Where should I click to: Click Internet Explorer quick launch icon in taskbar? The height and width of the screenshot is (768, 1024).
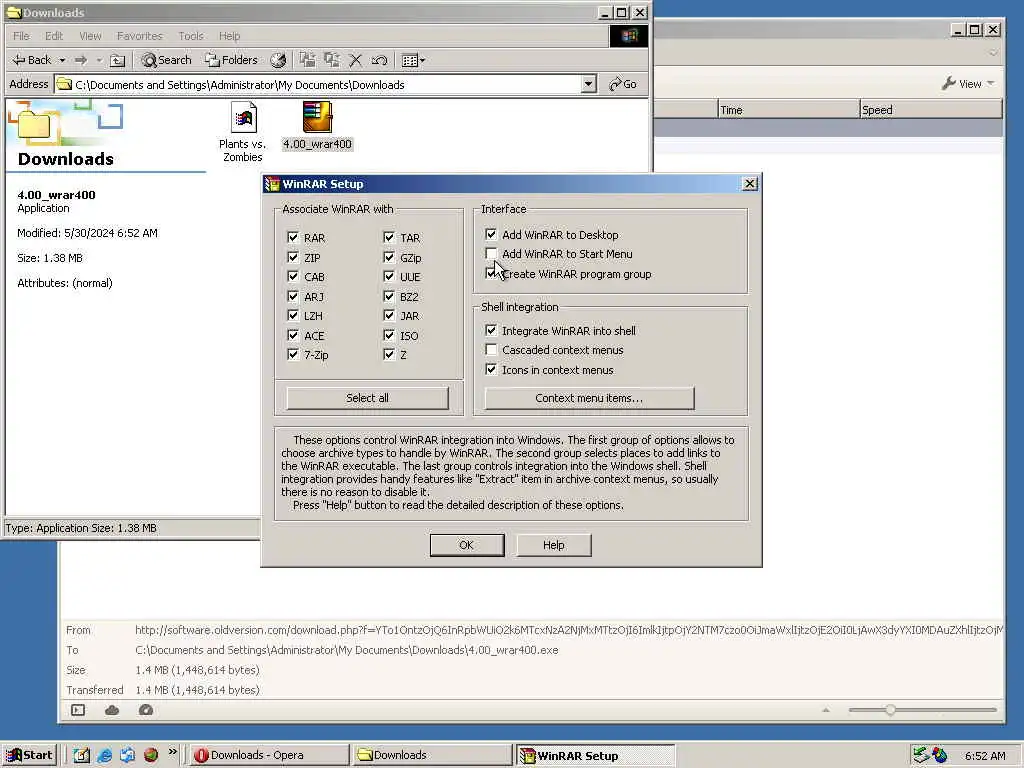[x=104, y=756]
